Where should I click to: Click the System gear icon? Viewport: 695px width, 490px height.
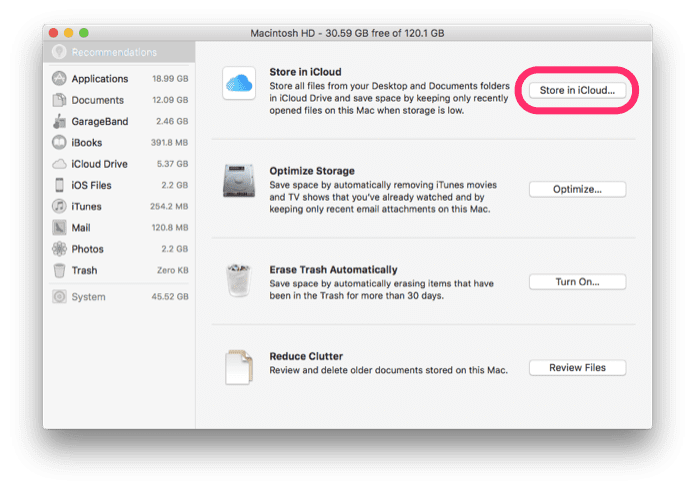(59, 296)
